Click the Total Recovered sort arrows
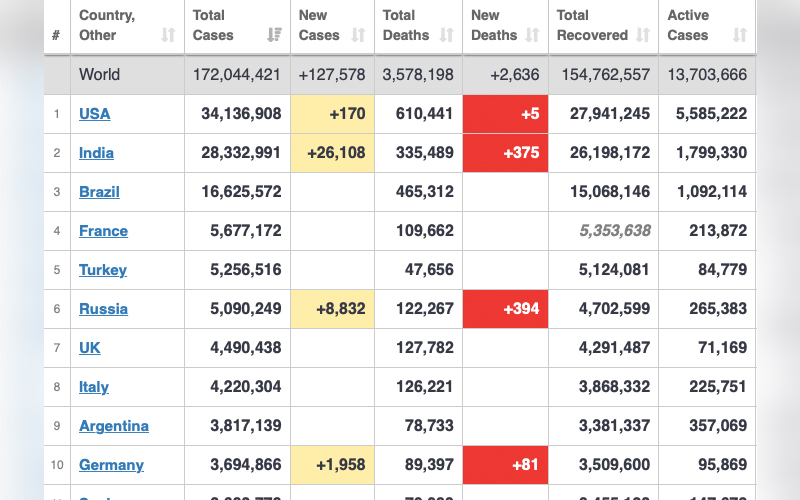 click(x=643, y=35)
